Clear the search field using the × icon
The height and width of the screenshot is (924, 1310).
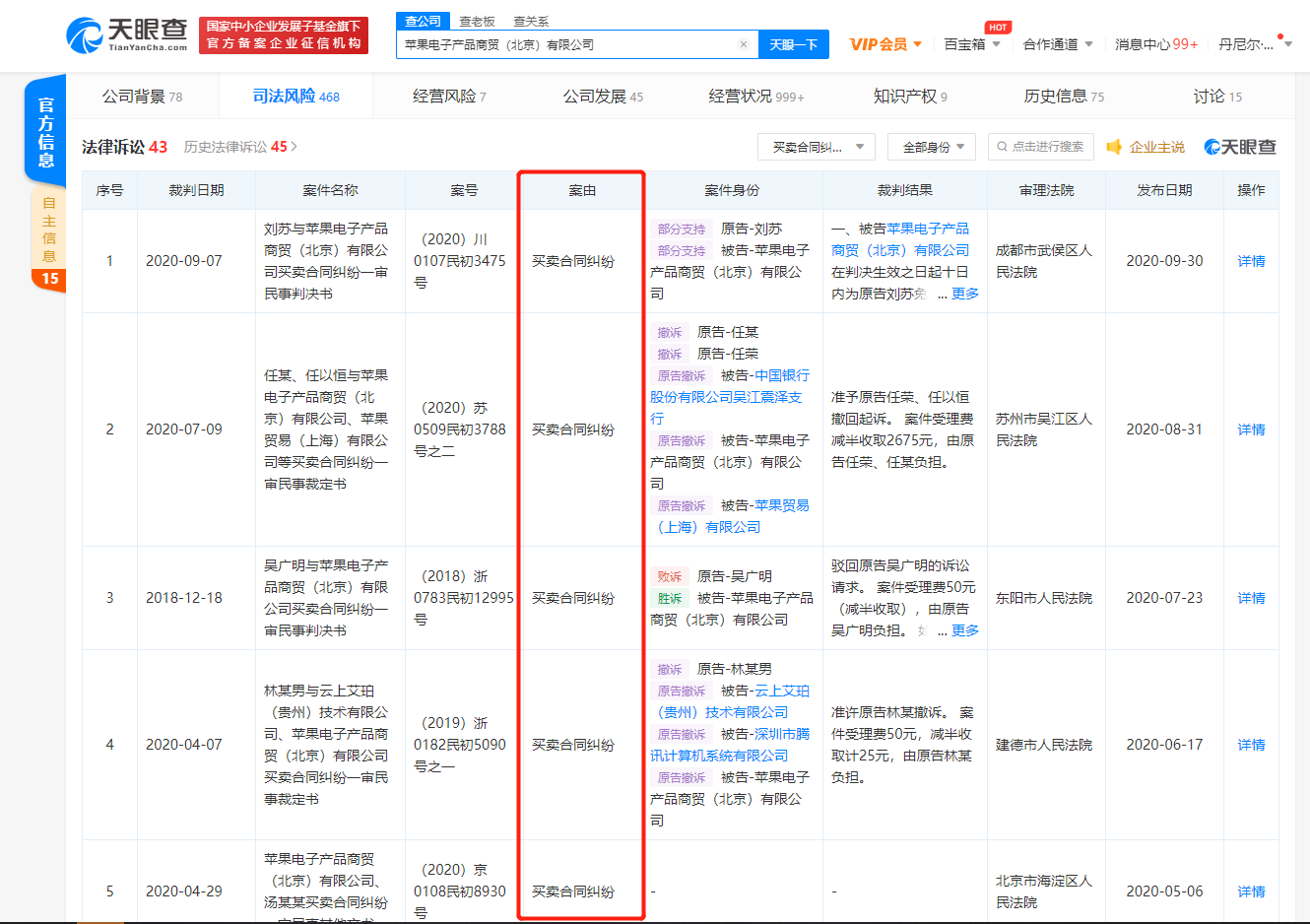[x=746, y=44]
